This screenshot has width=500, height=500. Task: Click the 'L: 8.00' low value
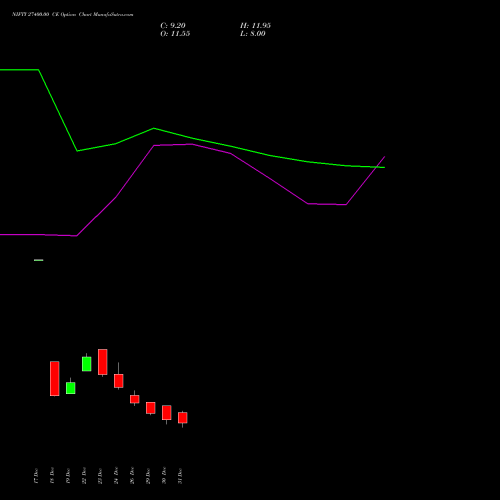pyautogui.click(x=253, y=34)
